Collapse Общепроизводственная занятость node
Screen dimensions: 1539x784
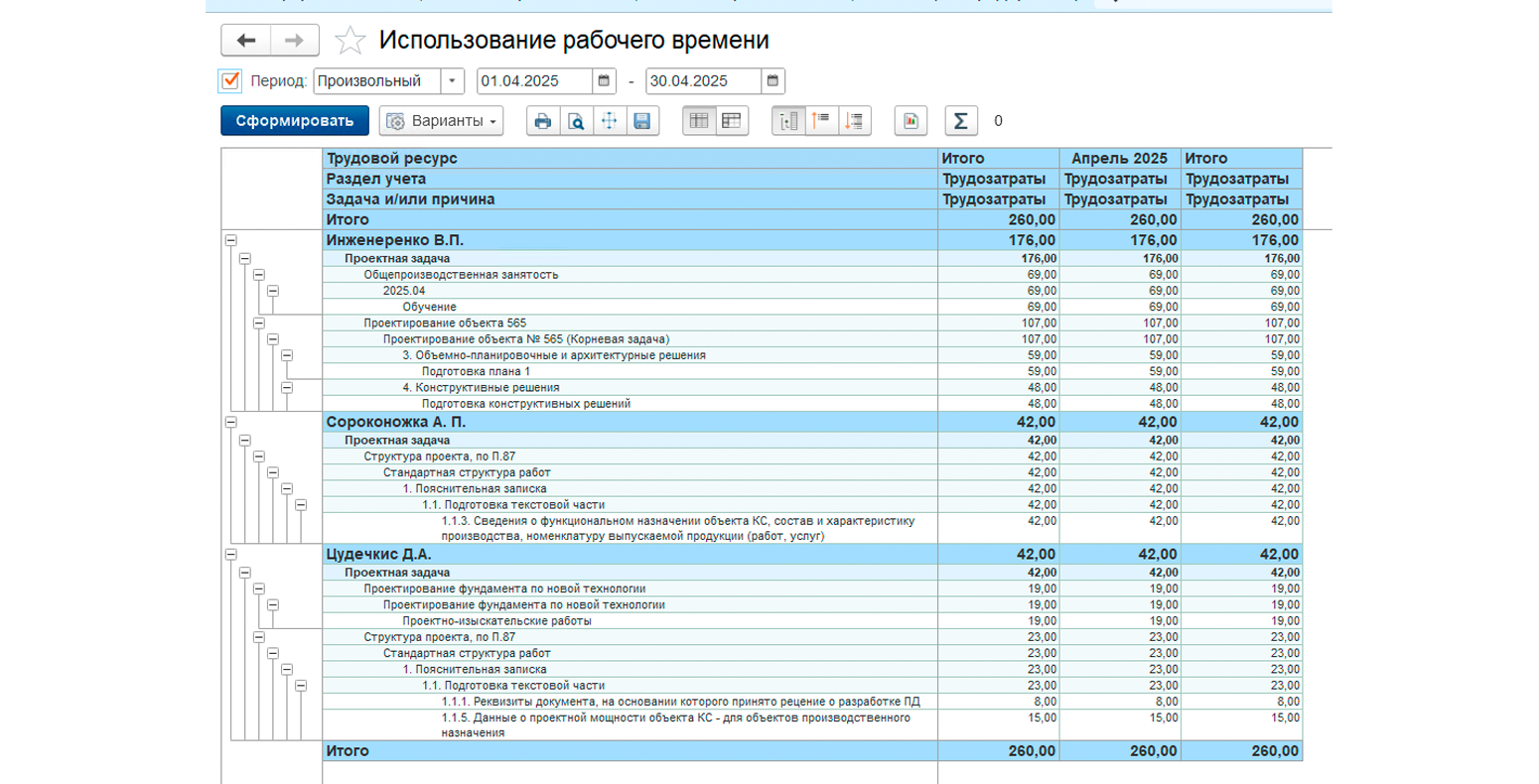[258, 275]
